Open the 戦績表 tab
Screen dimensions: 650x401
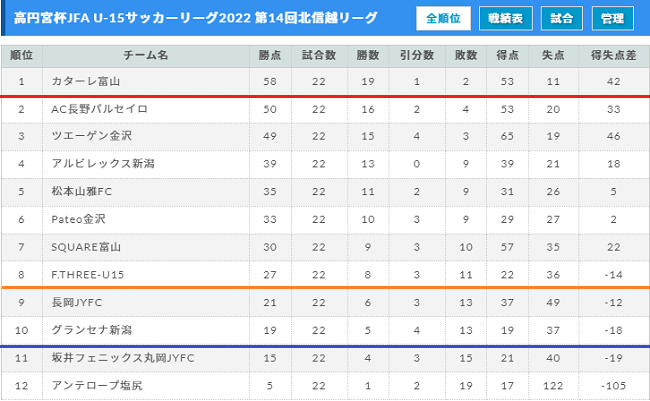click(x=505, y=18)
